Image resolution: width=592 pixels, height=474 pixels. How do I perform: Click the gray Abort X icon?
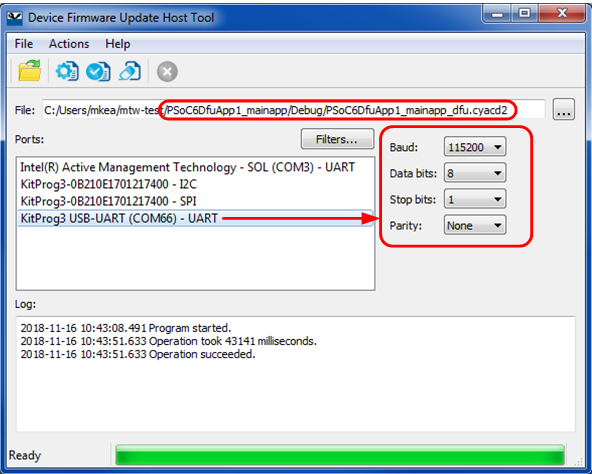pyautogui.click(x=167, y=71)
